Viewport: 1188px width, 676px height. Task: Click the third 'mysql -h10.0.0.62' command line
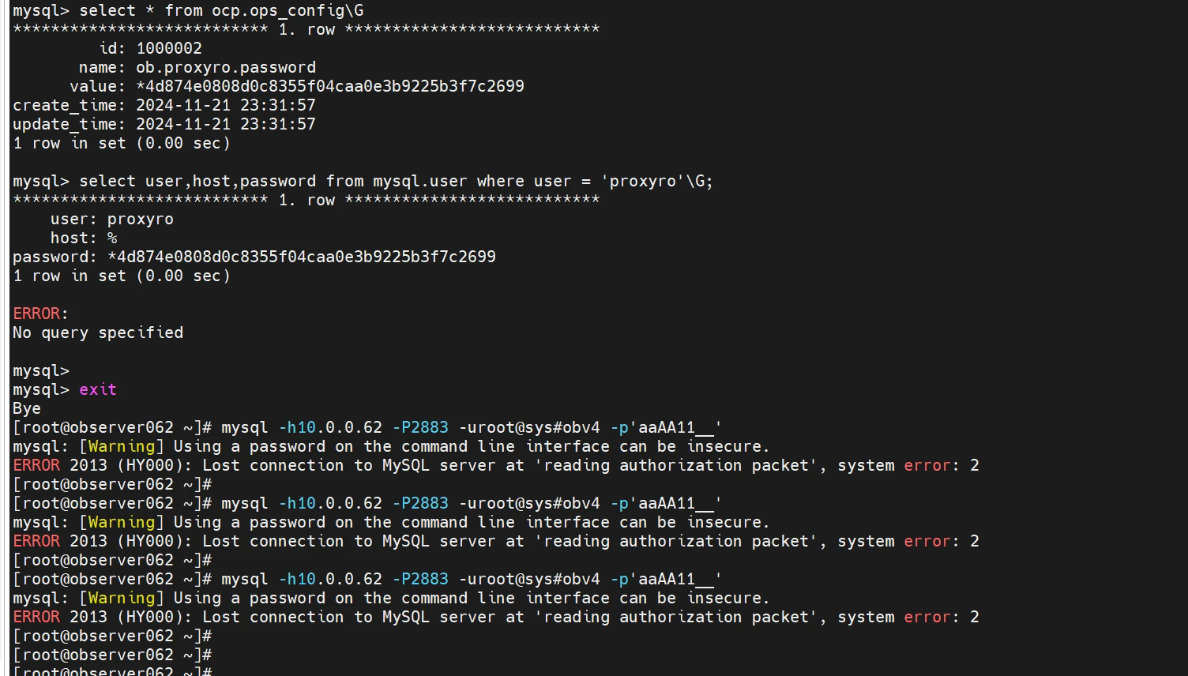point(471,579)
